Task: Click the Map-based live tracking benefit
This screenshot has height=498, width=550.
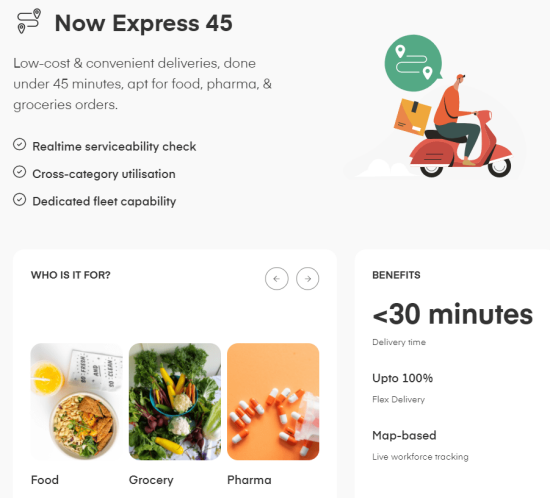Action: tap(420, 445)
